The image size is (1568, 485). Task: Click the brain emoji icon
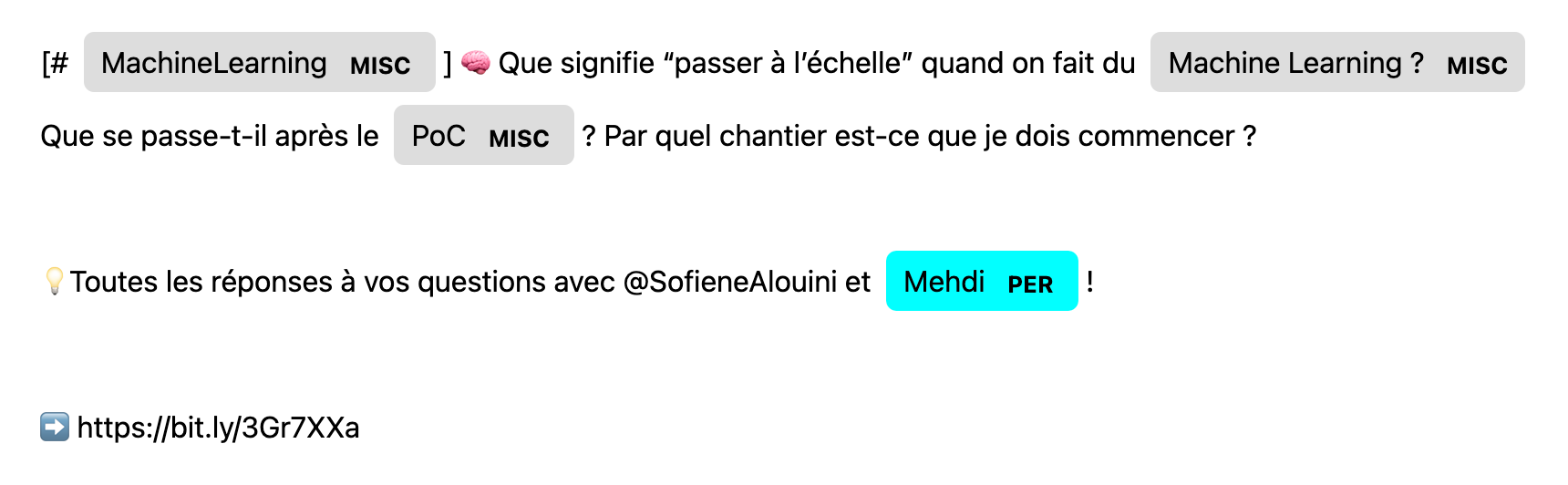click(x=475, y=63)
